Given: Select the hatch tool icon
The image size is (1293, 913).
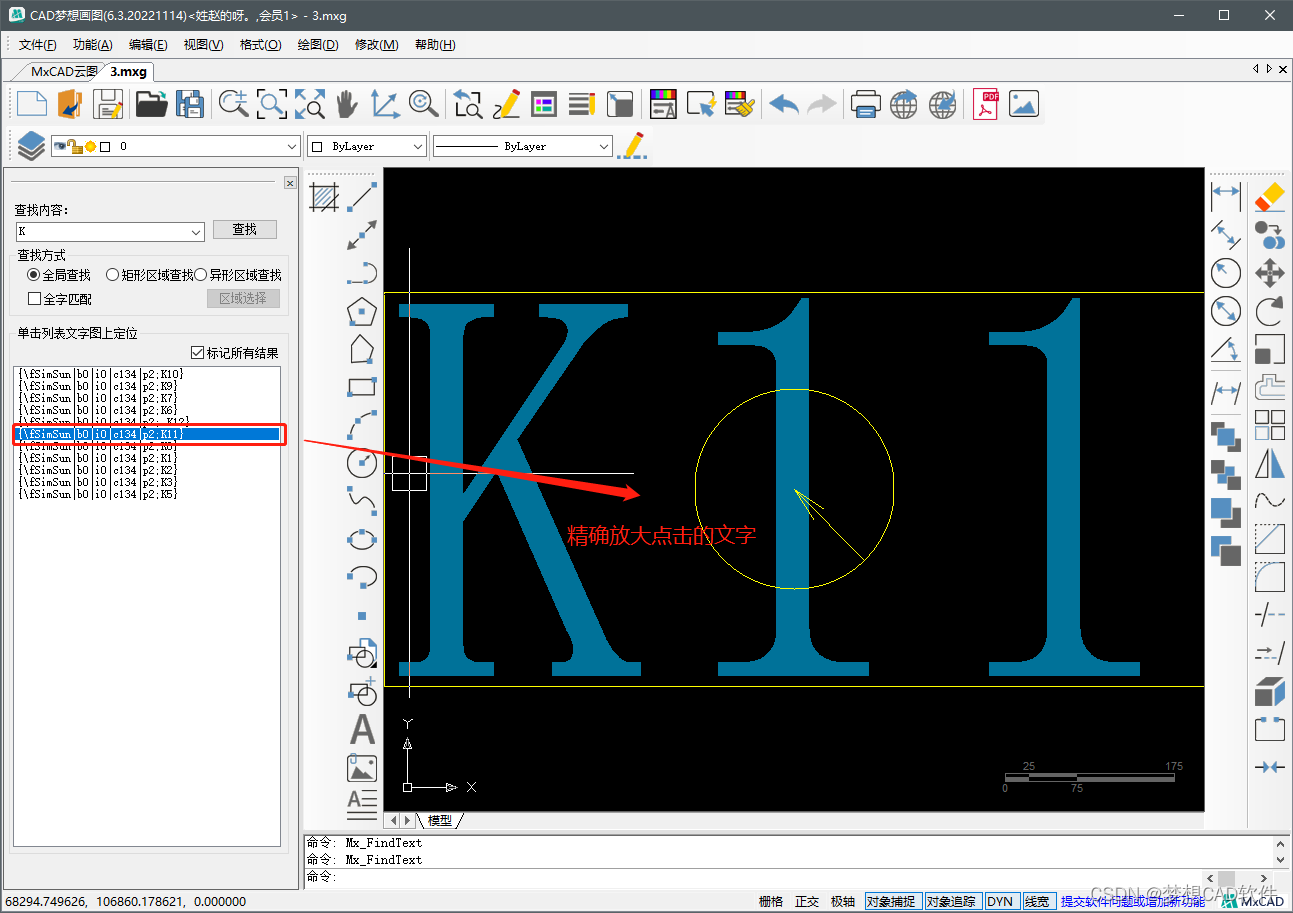Looking at the screenshot, I should 323,197.
